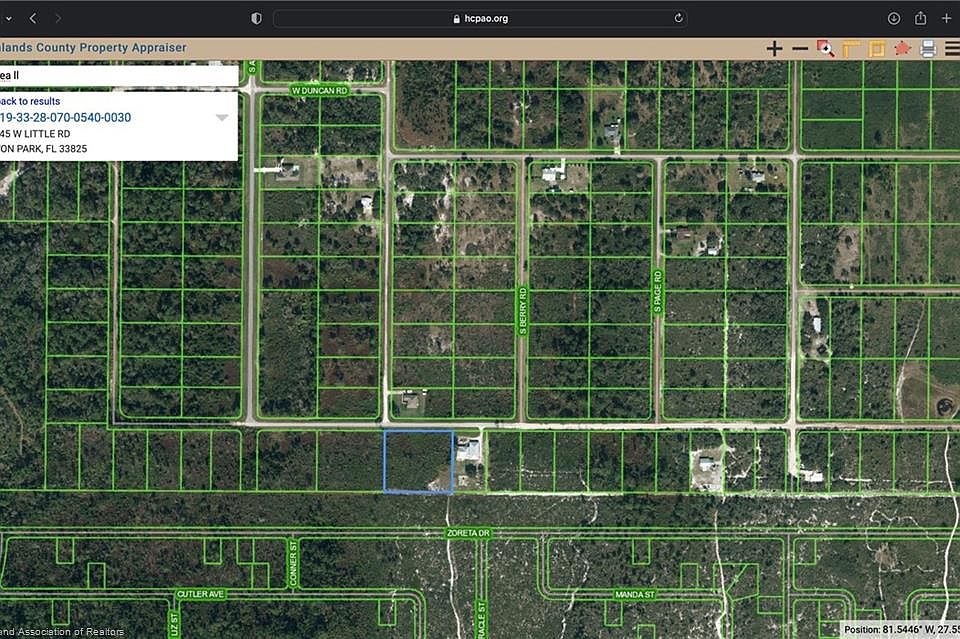The image size is (960, 639).
Task: Select the parcel identify magnifier tool
Action: click(825, 49)
